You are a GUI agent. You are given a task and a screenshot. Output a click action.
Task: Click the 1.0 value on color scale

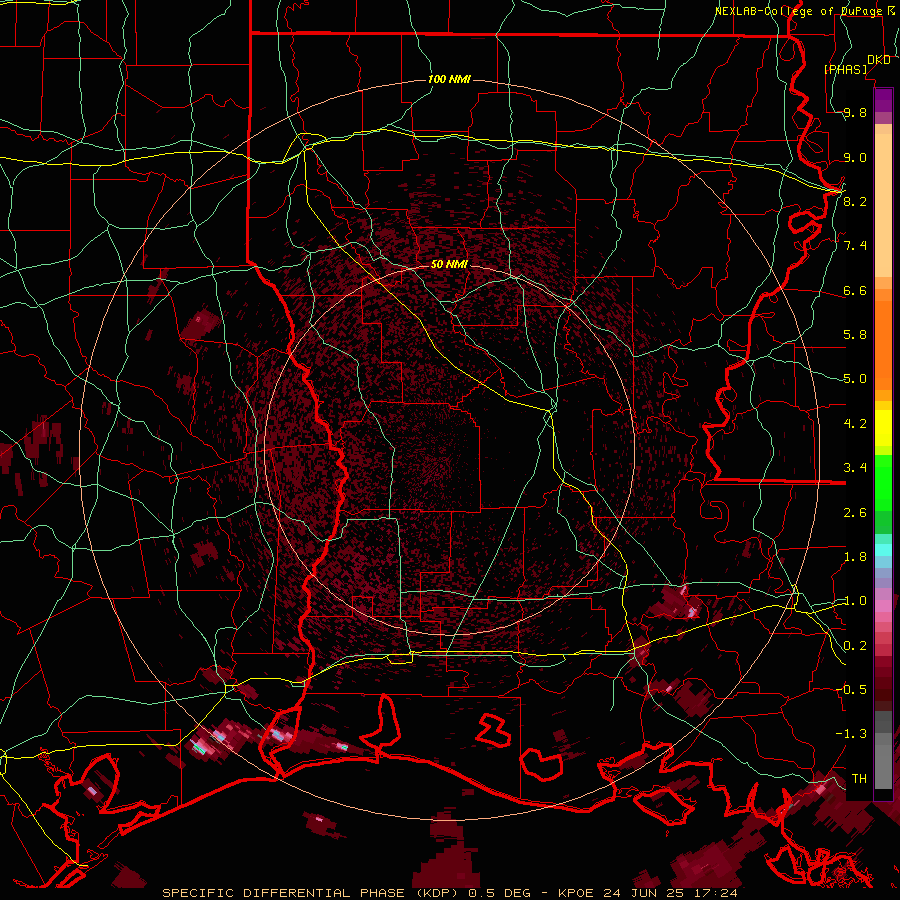click(x=855, y=601)
